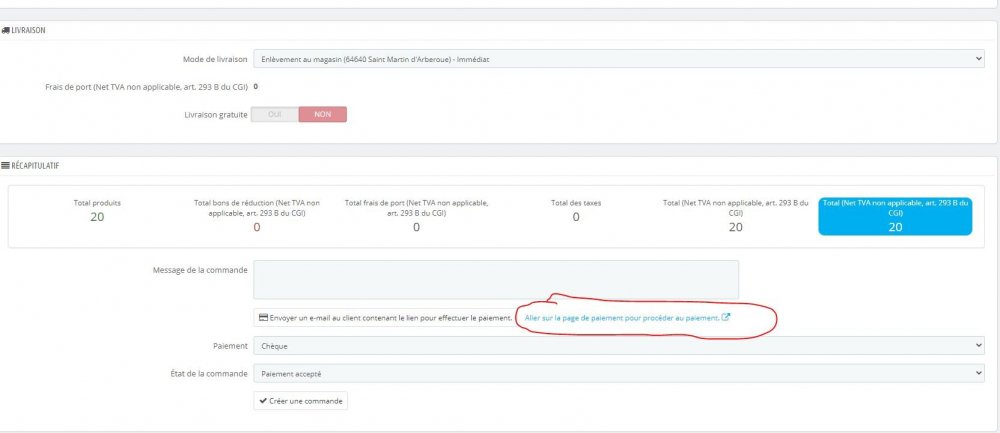Click the Mode de livraison label

215,59
